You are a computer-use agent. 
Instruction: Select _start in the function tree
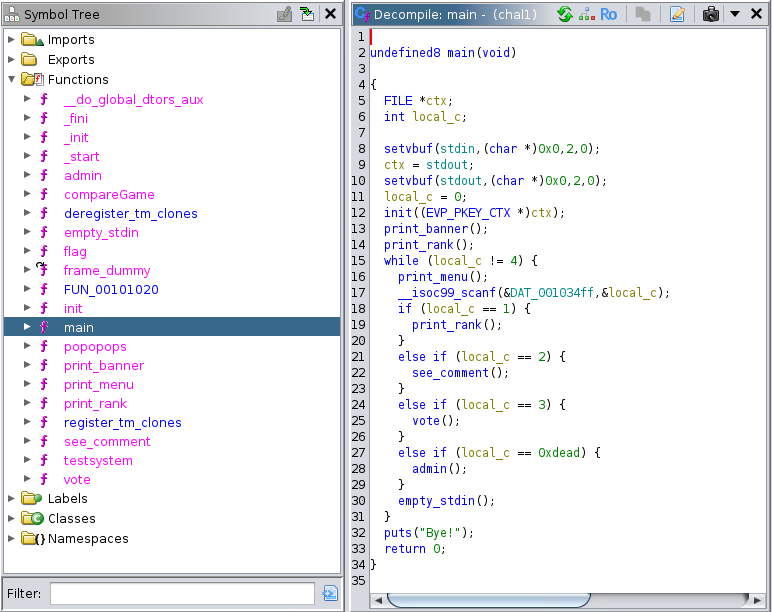[x=82, y=157]
